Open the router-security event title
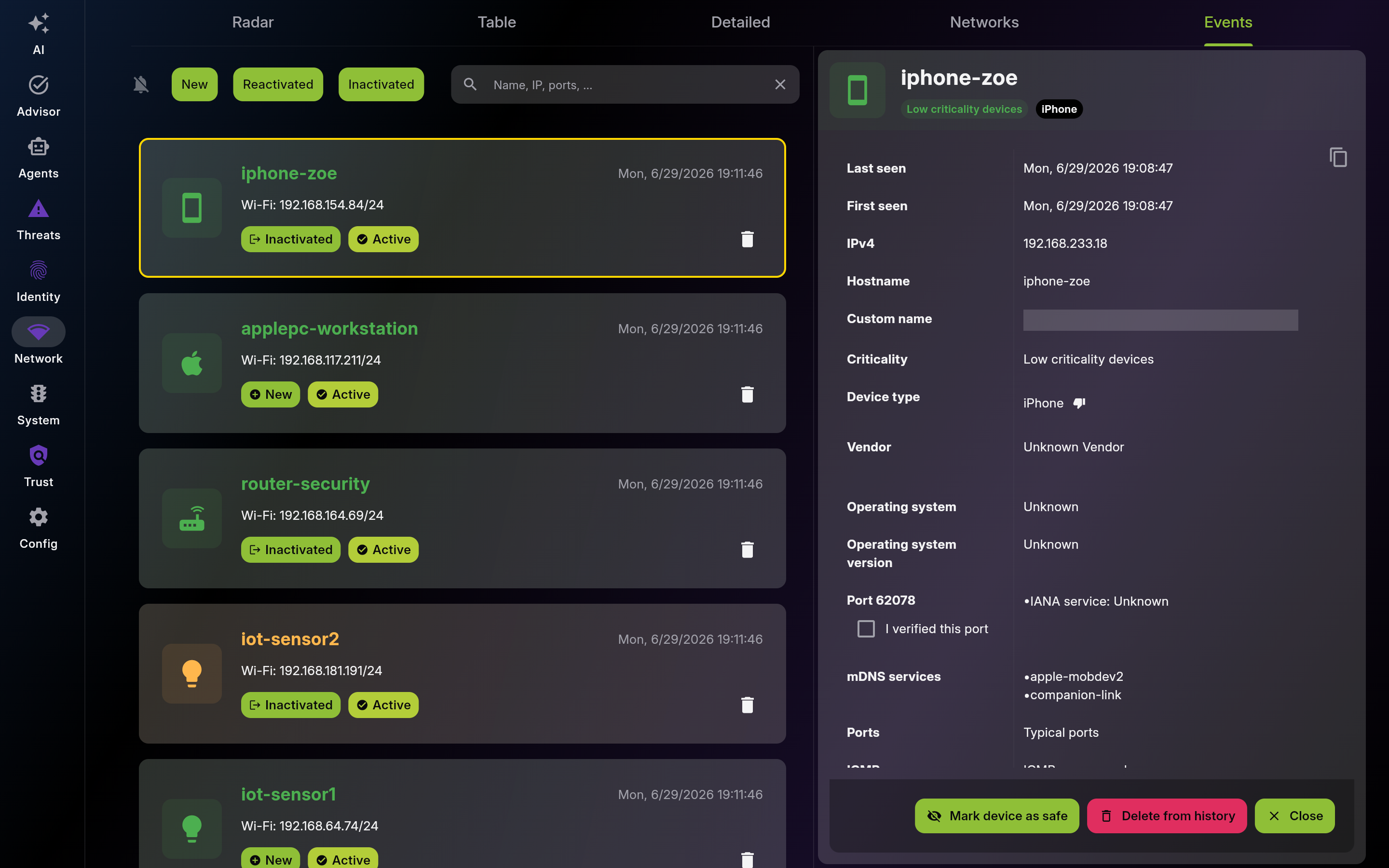Viewport: 1389px width, 868px height. point(305,484)
